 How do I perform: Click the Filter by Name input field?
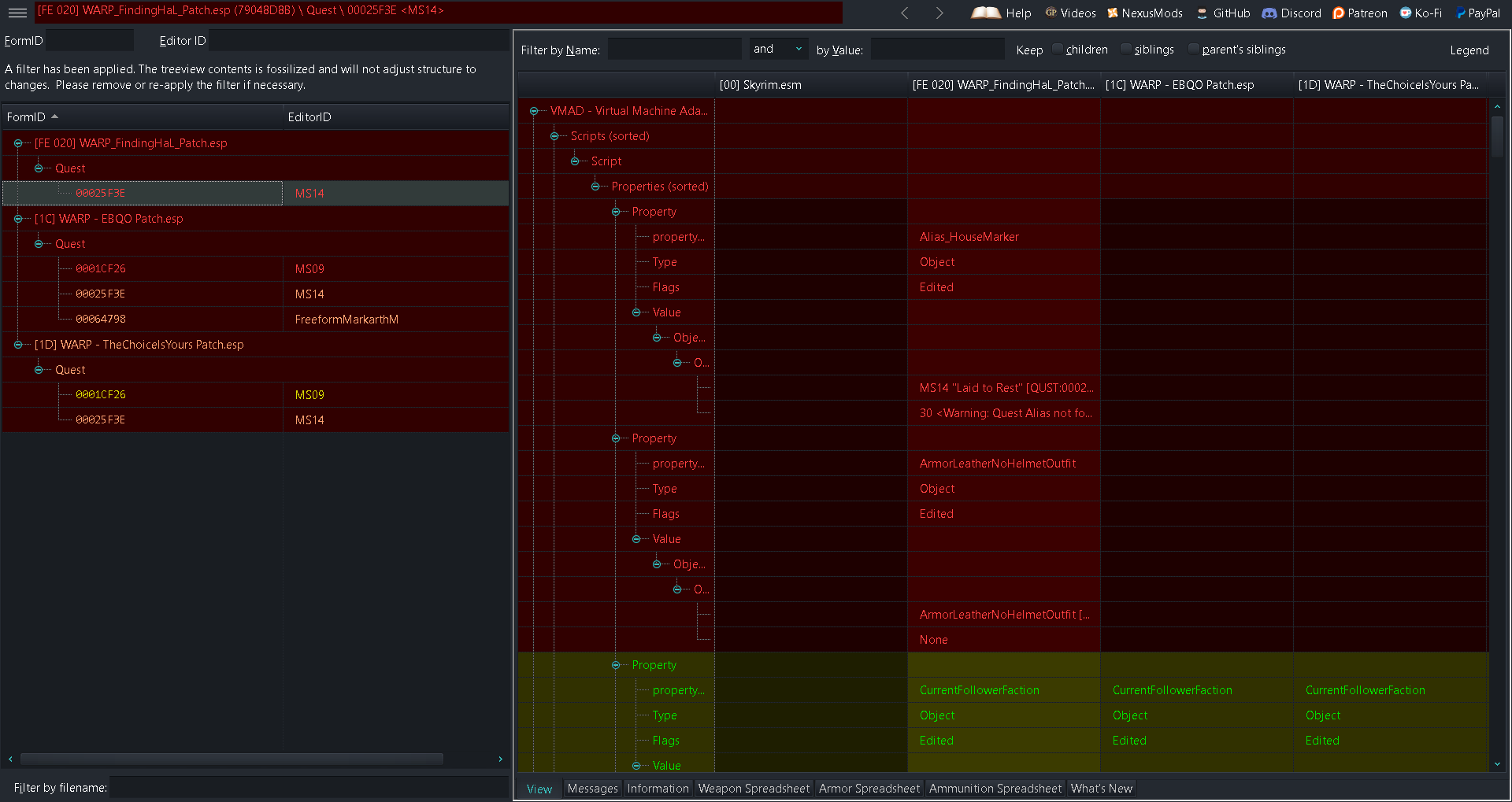coord(674,48)
